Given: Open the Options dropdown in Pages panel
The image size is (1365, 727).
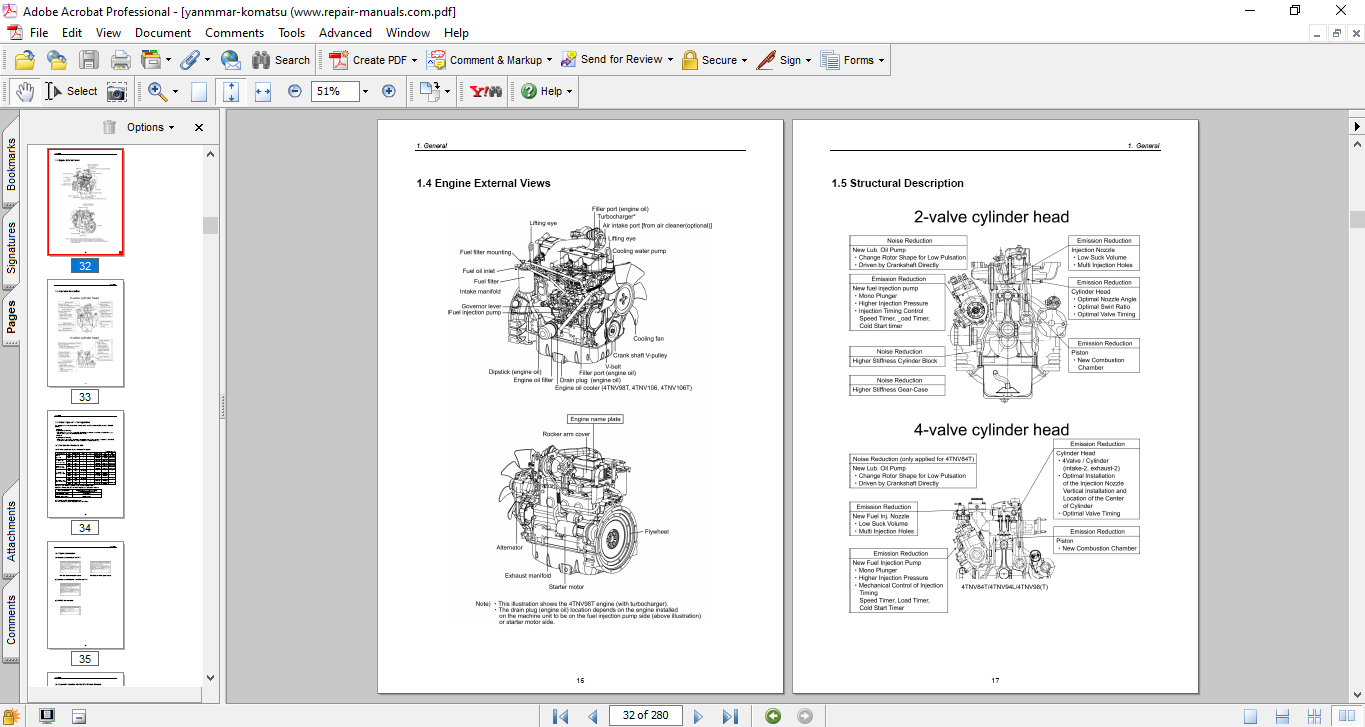Looking at the screenshot, I should (x=150, y=127).
